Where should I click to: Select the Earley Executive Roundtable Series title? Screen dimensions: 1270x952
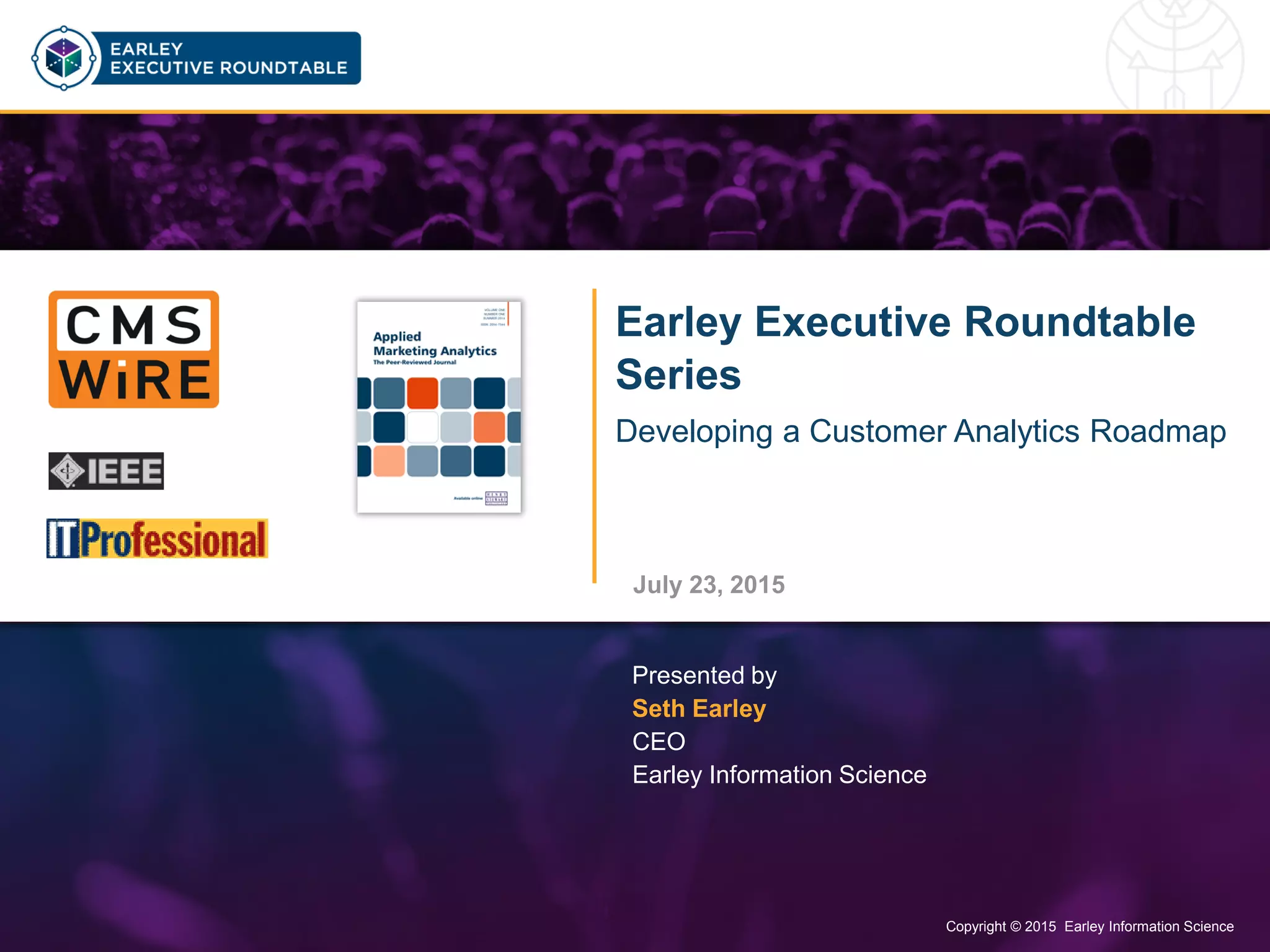pos(904,348)
